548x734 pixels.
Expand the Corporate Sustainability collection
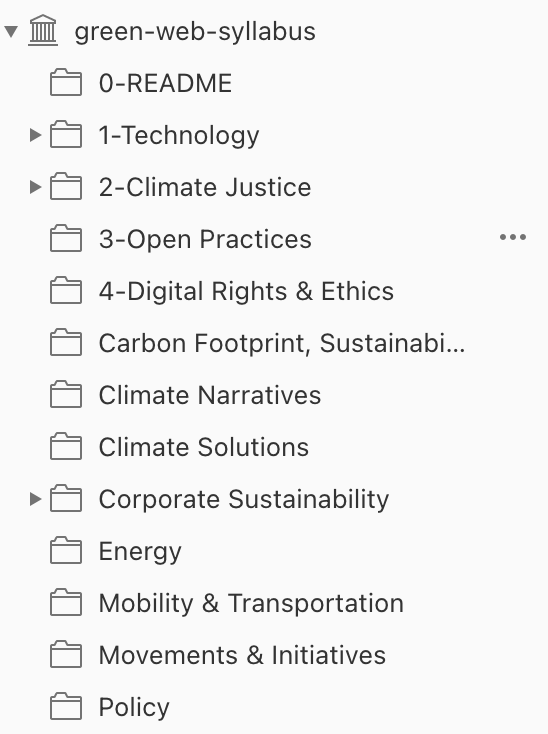pyautogui.click(x=35, y=499)
